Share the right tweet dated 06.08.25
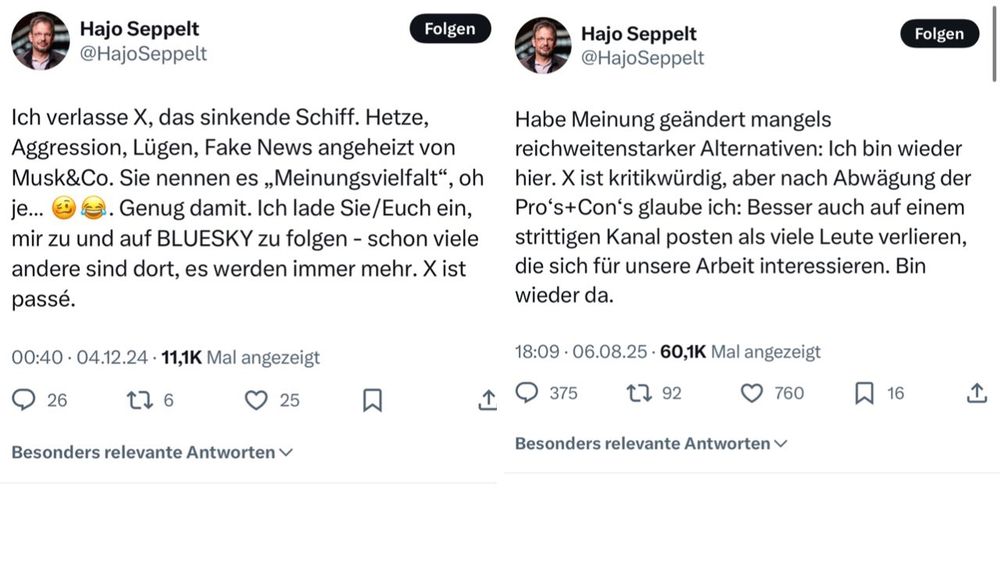Image resolution: width=1000 pixels, height=563 pixels. (977, 393)
